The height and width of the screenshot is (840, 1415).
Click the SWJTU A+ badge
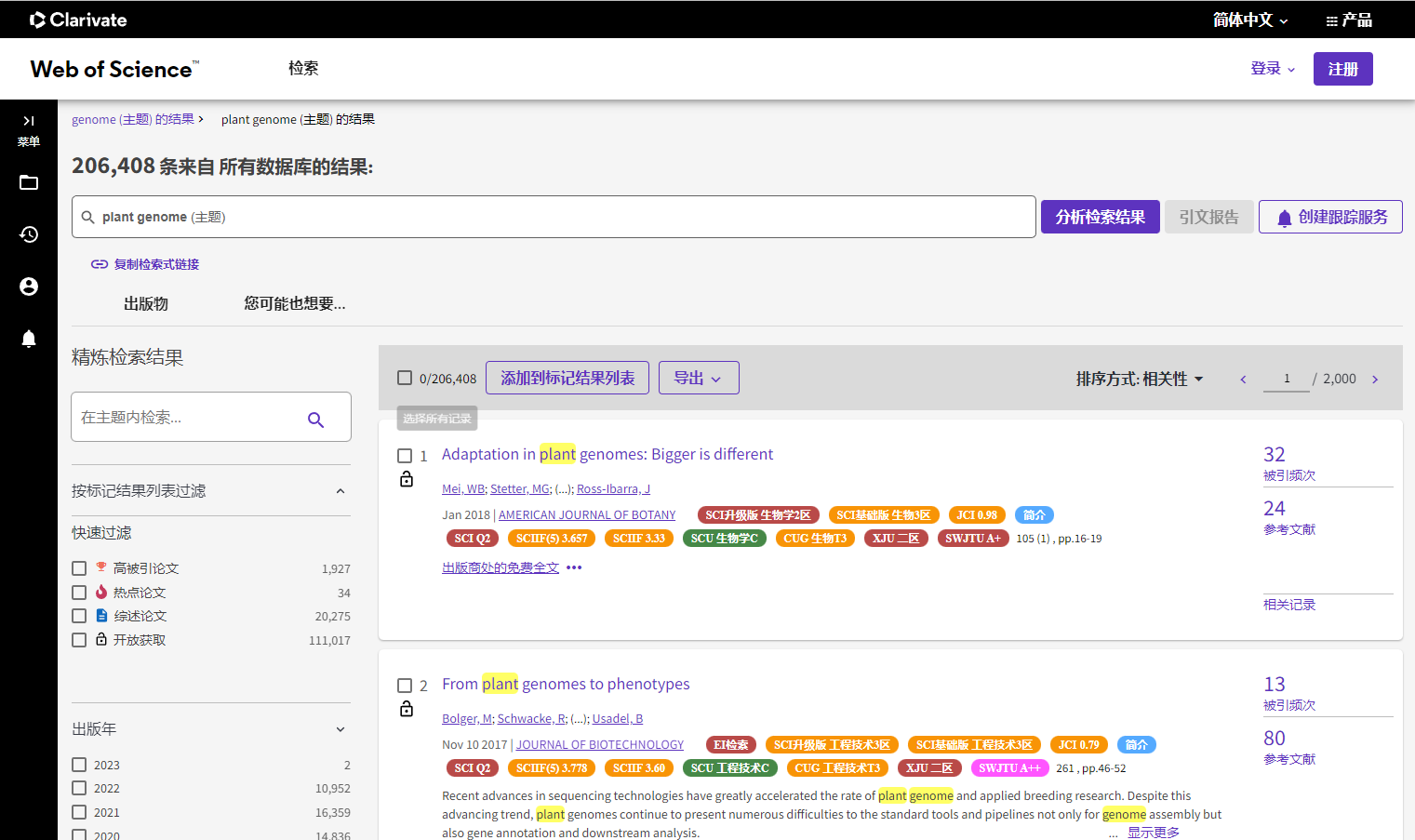pyautogui.click(x=973, y=539)
